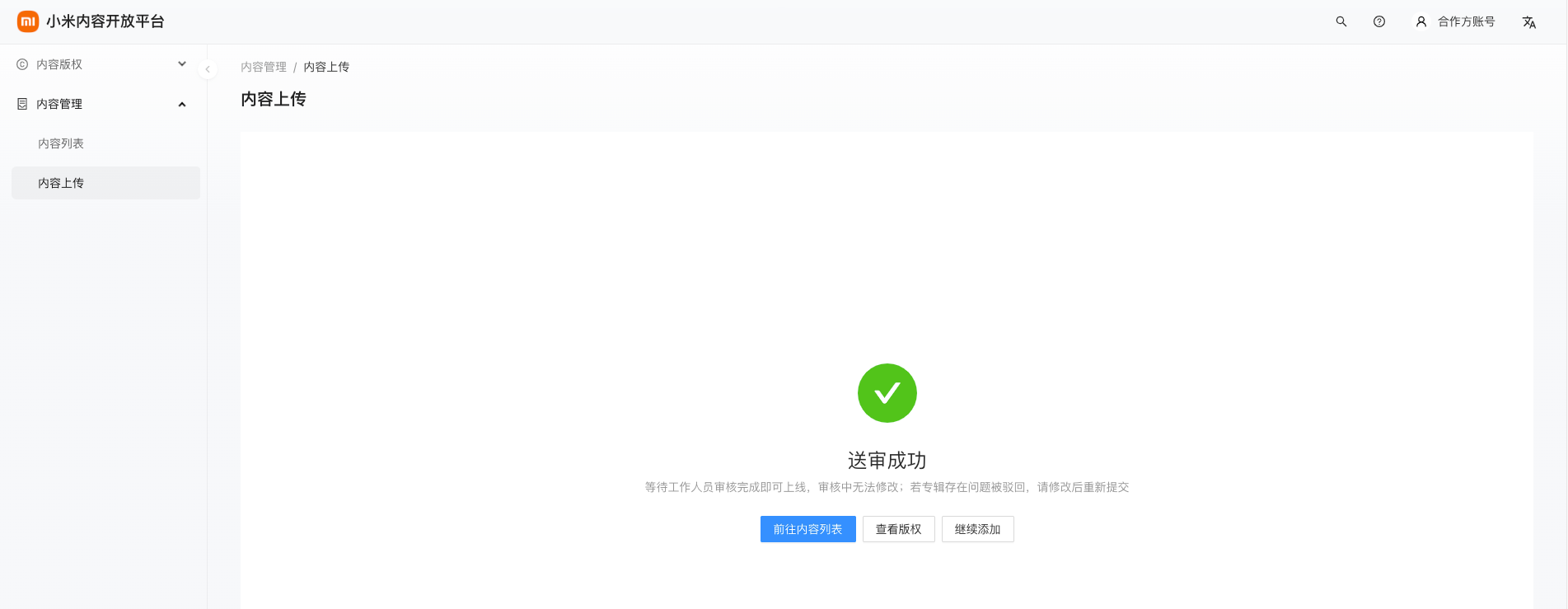Click the 内容管理 breadcrumb link
This screenshot has width=1568, height=609.
264,67
